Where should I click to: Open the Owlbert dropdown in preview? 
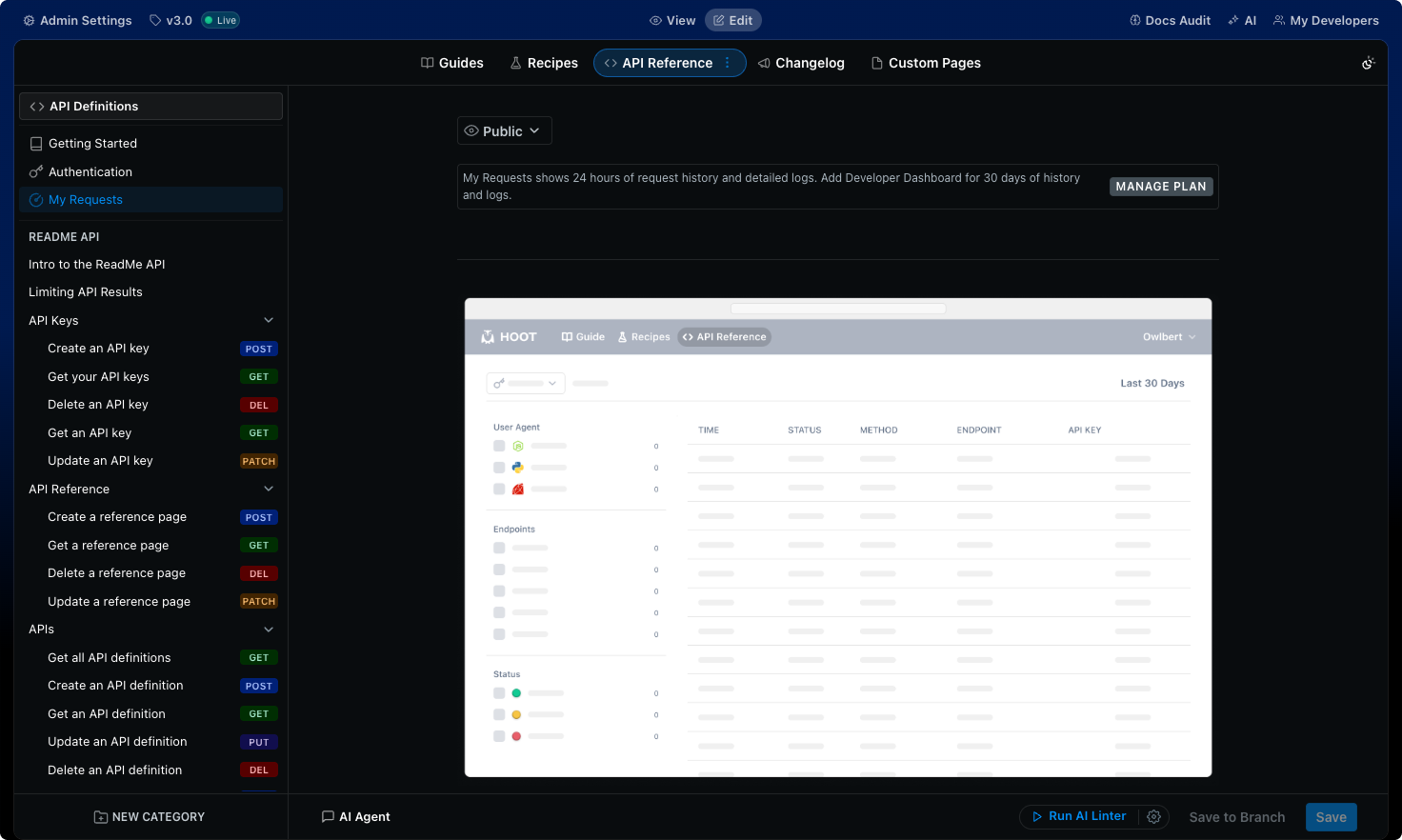pyautogui.click(x=1169, y=337)
